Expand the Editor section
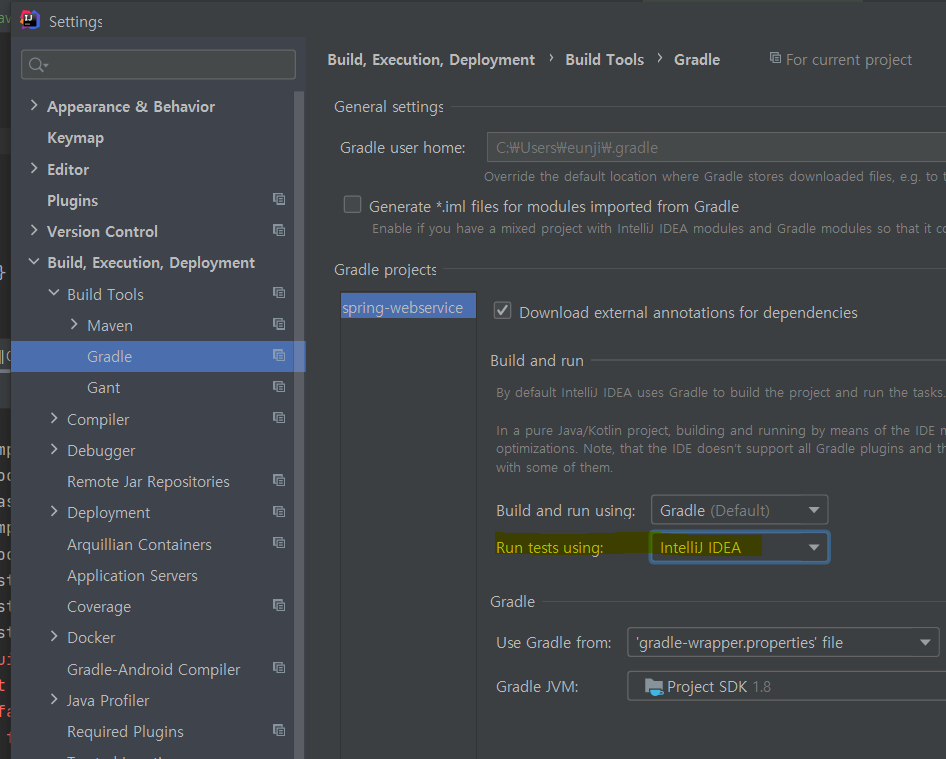 click(34, 168)
